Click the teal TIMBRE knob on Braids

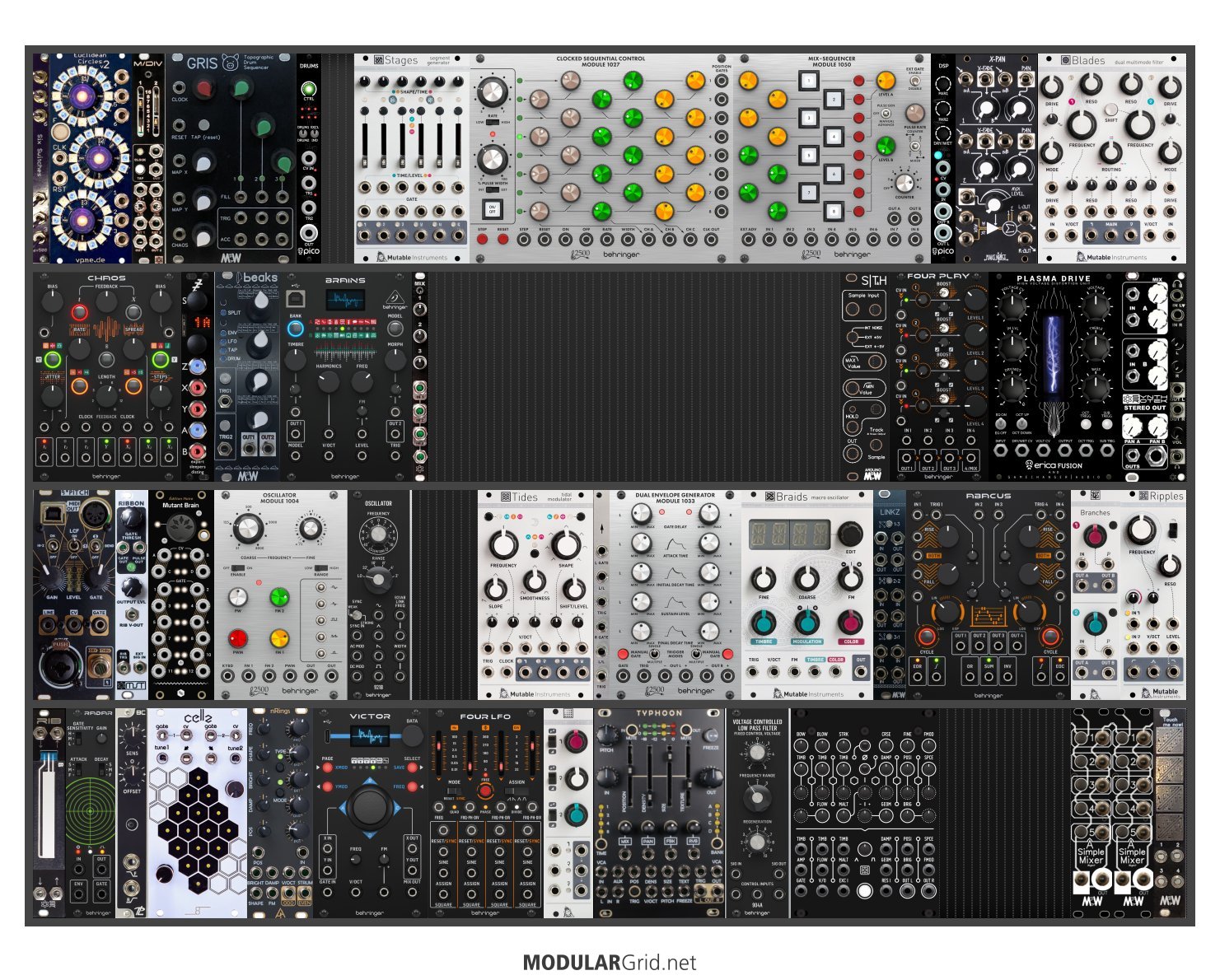pos(764,623)
